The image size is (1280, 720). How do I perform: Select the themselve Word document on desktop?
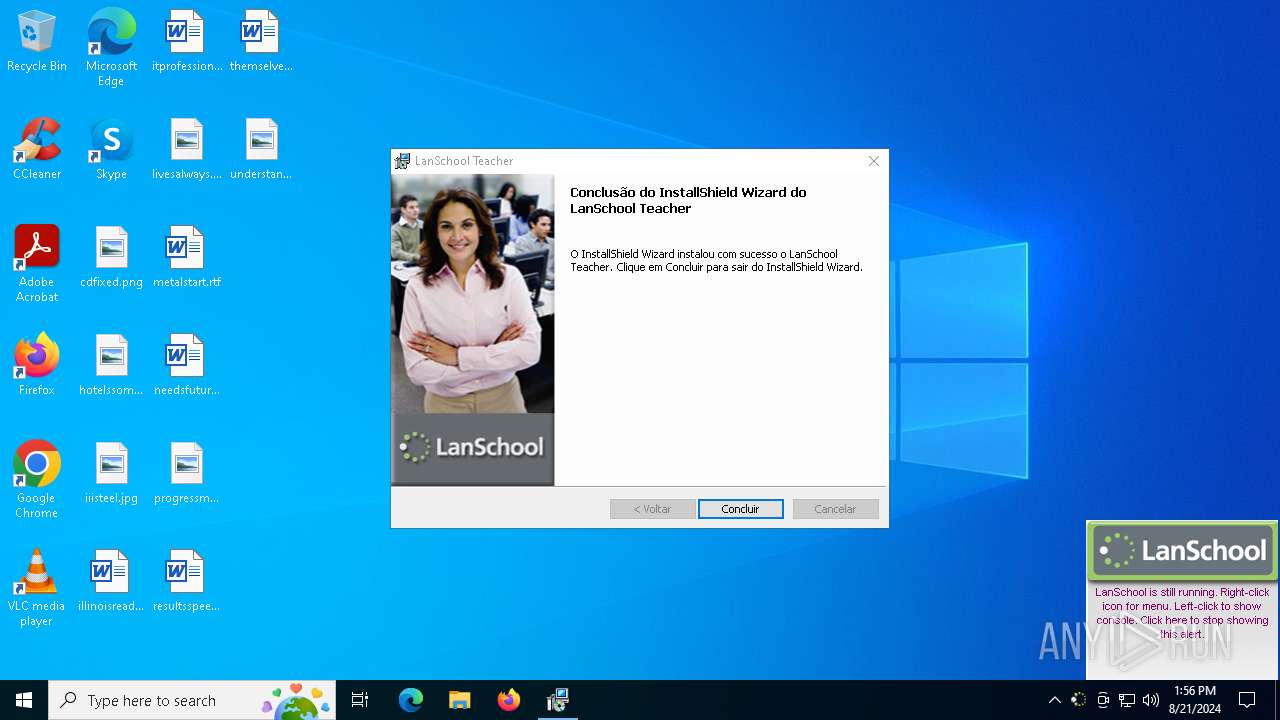pos(261,42)
